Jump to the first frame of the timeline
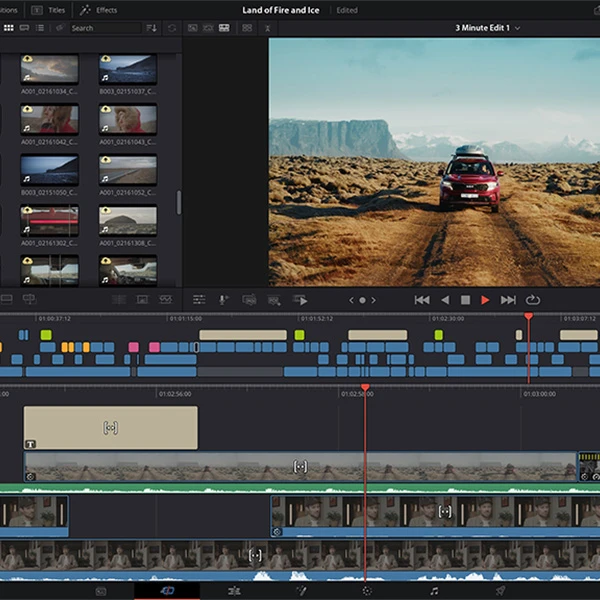Viewport: 600px width, 600px height. pos(422,300)
